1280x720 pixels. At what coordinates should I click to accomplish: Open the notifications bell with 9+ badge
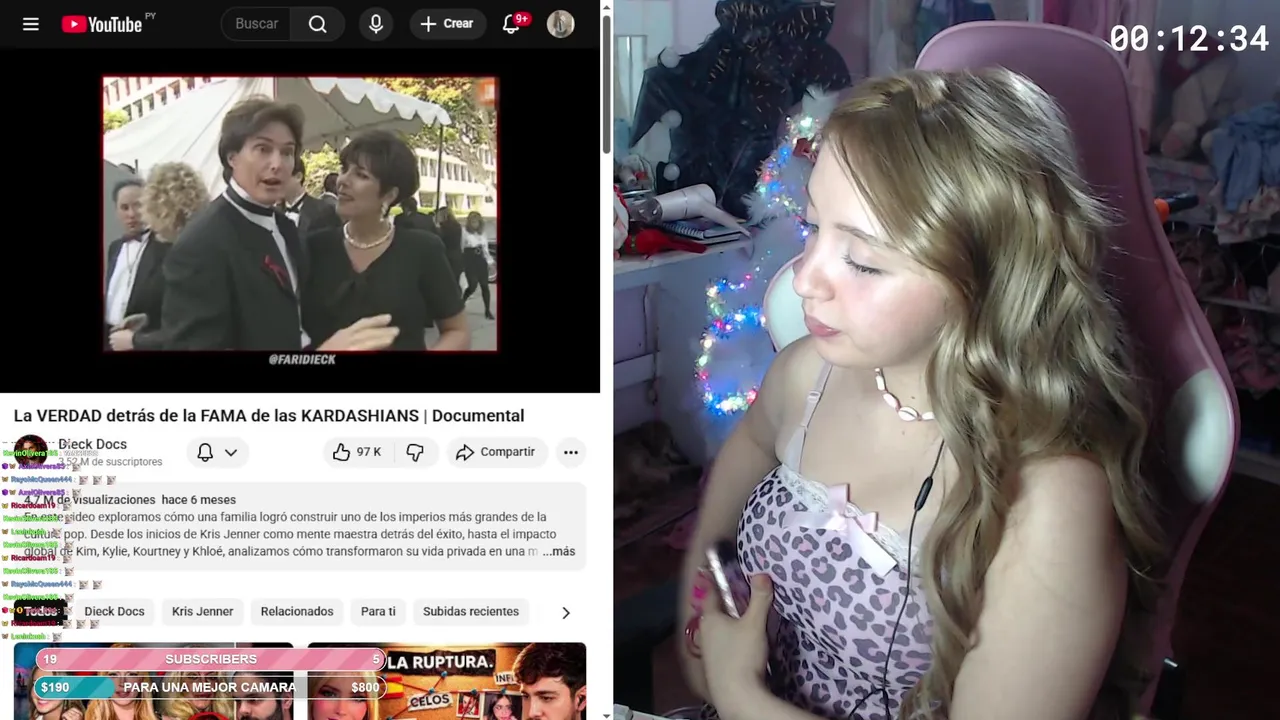pos(511,24)
